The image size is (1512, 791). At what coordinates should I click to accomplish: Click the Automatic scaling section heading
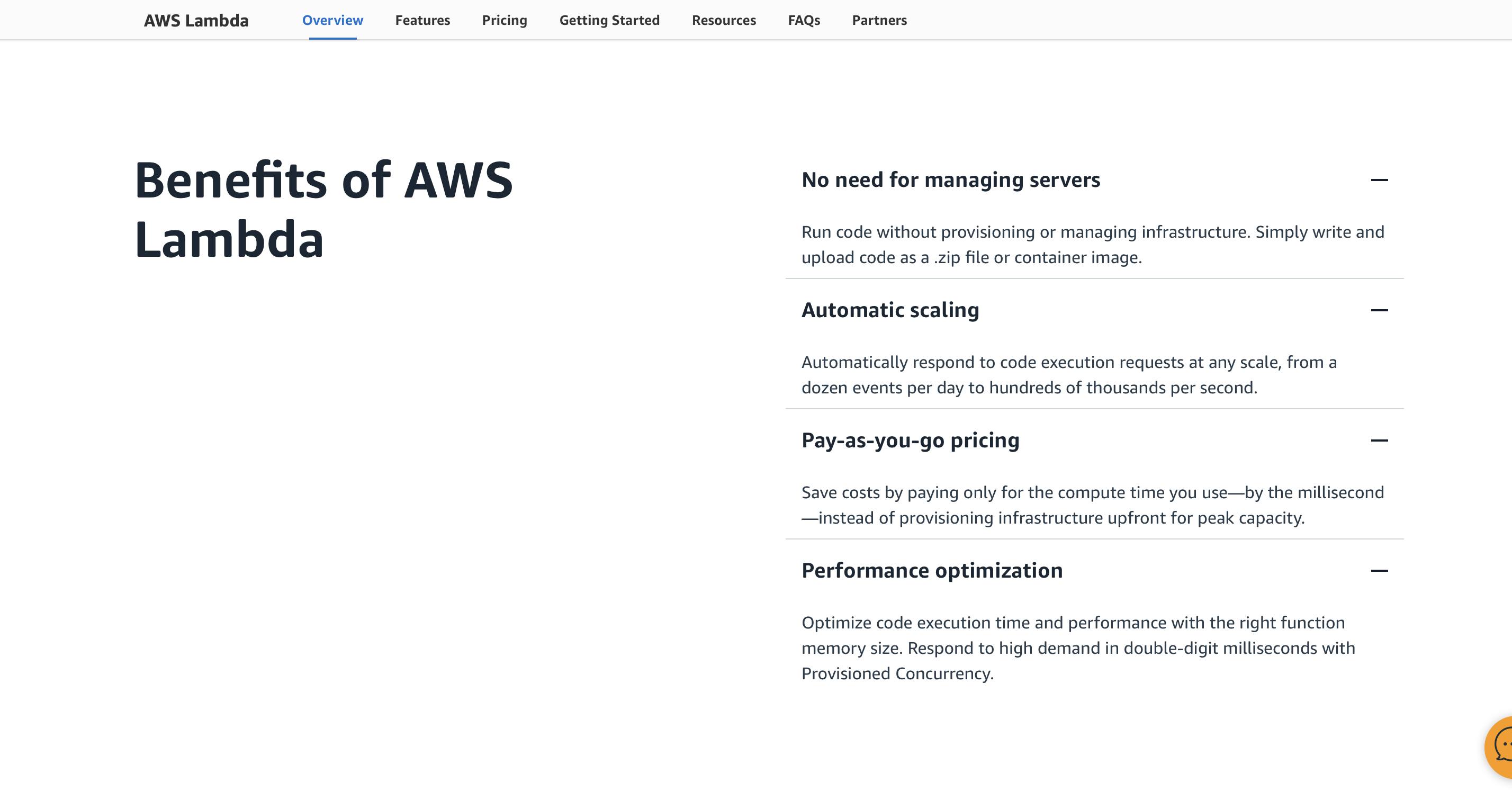pos(890,310)
